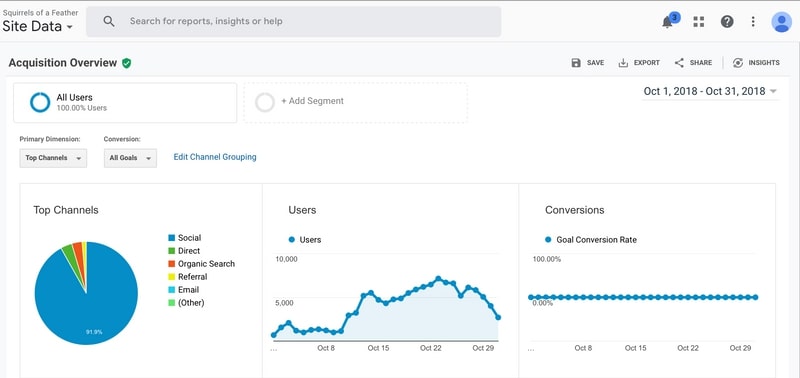
Task: Click the Direct green legend swatch
Action: (171, 251)
